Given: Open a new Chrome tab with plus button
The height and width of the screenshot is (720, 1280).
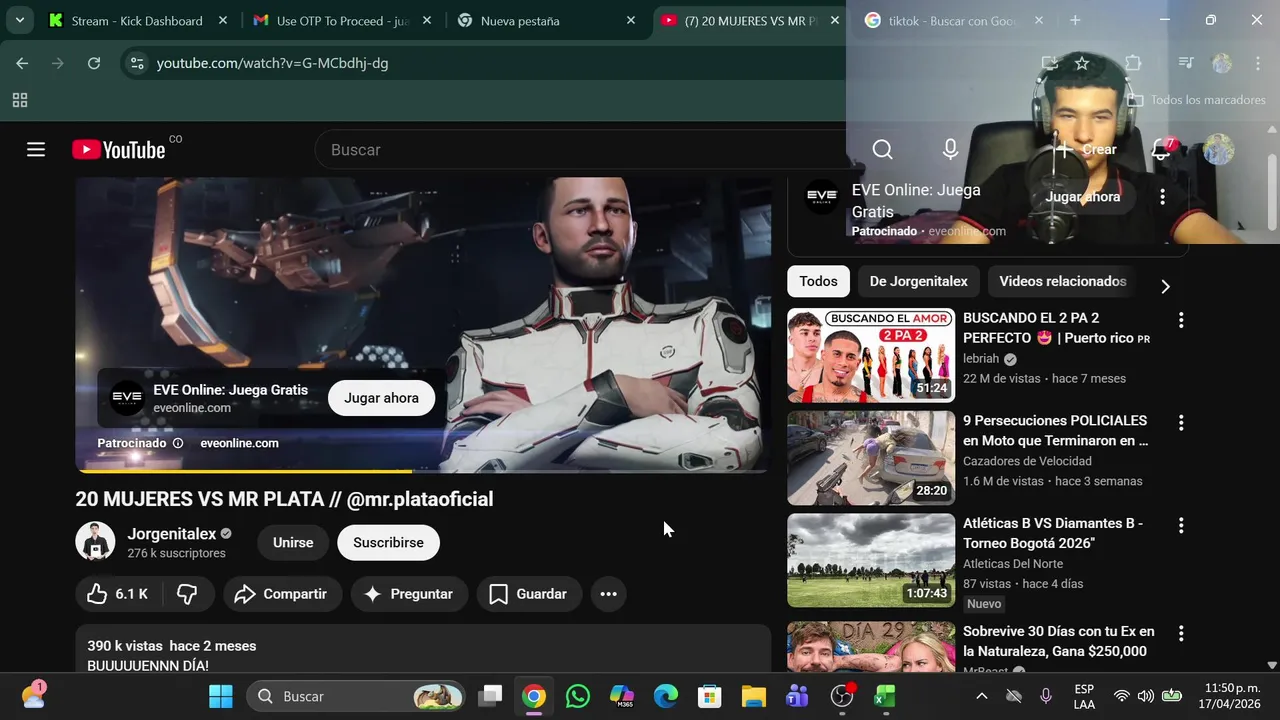Looking at the screenshot, I should click(1075, 20).
